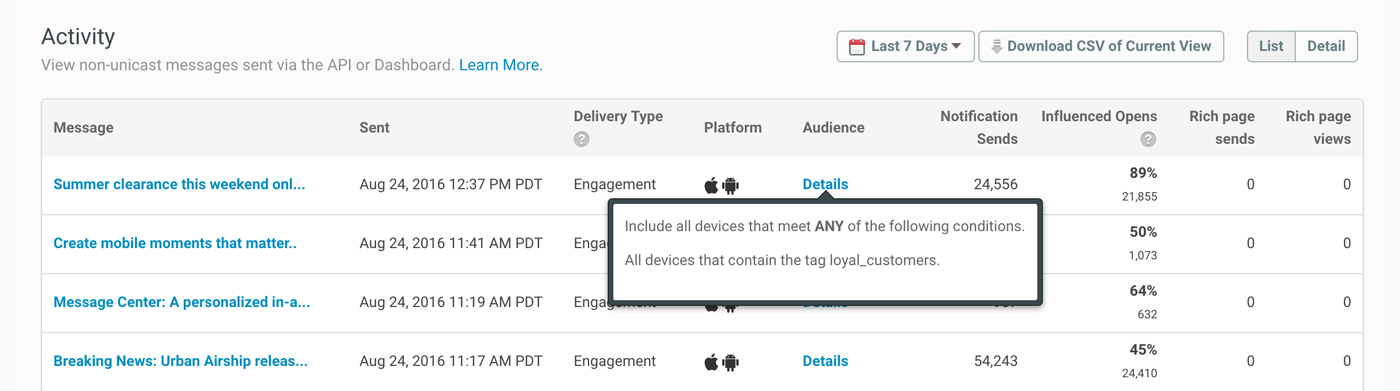Click the 24,410 influenced opens count

(1139, 374)
